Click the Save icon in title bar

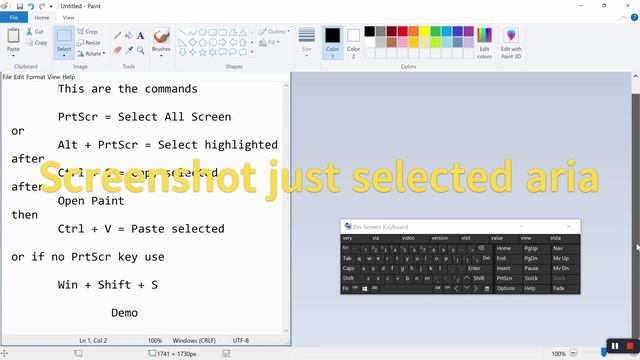click(x=20, y=6)
